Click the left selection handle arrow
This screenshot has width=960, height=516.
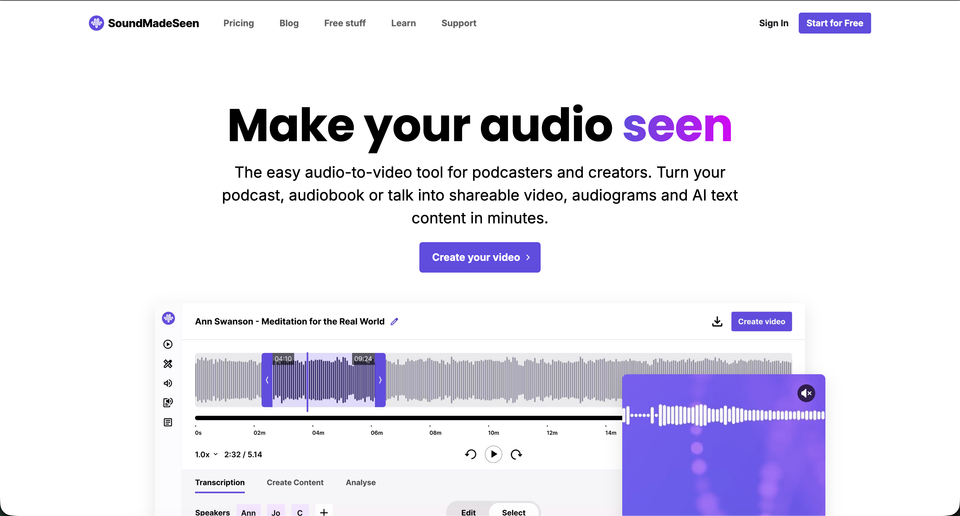point(267,380)
